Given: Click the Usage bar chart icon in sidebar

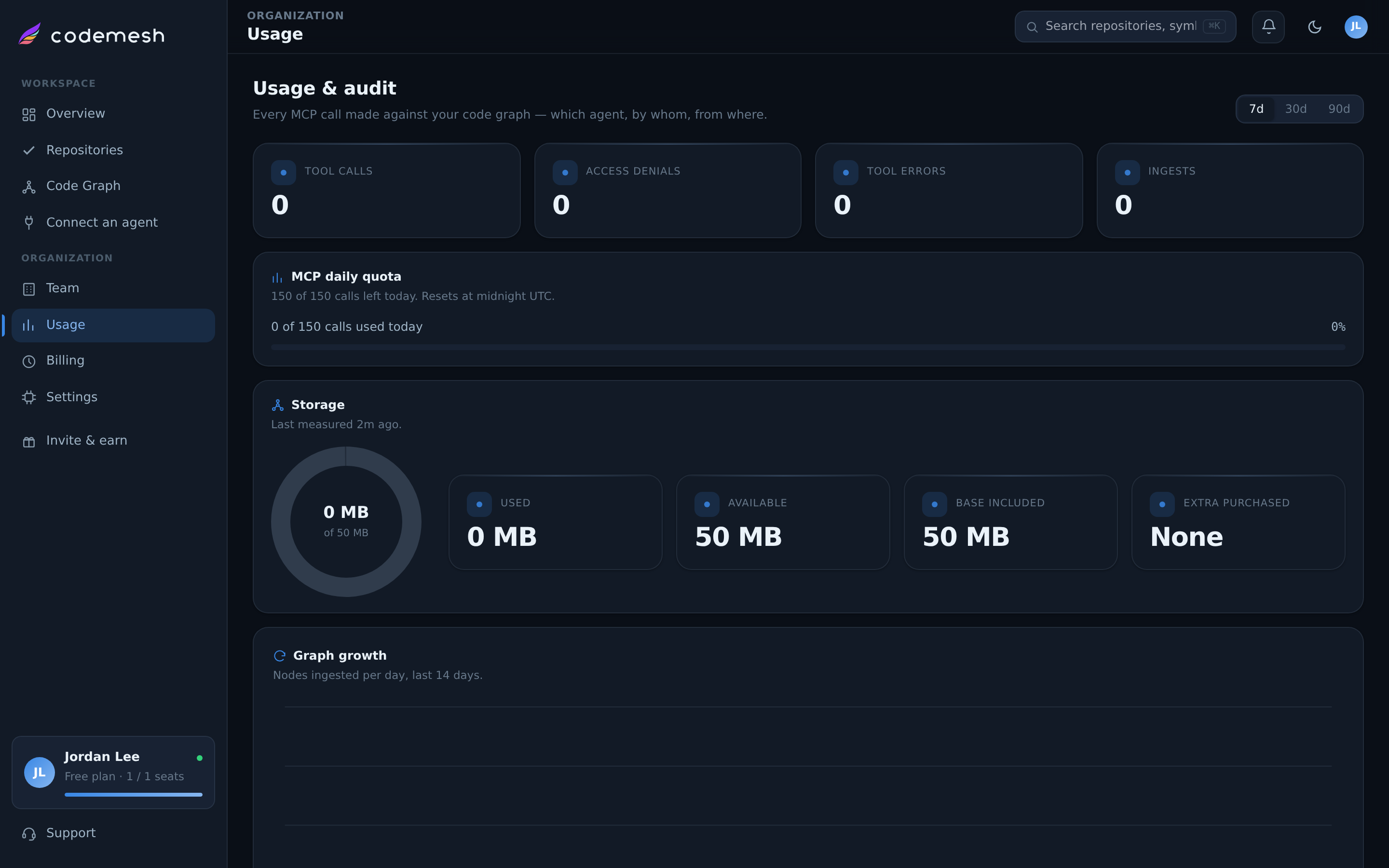Looking at the screenshot, I should click(29, 325).
